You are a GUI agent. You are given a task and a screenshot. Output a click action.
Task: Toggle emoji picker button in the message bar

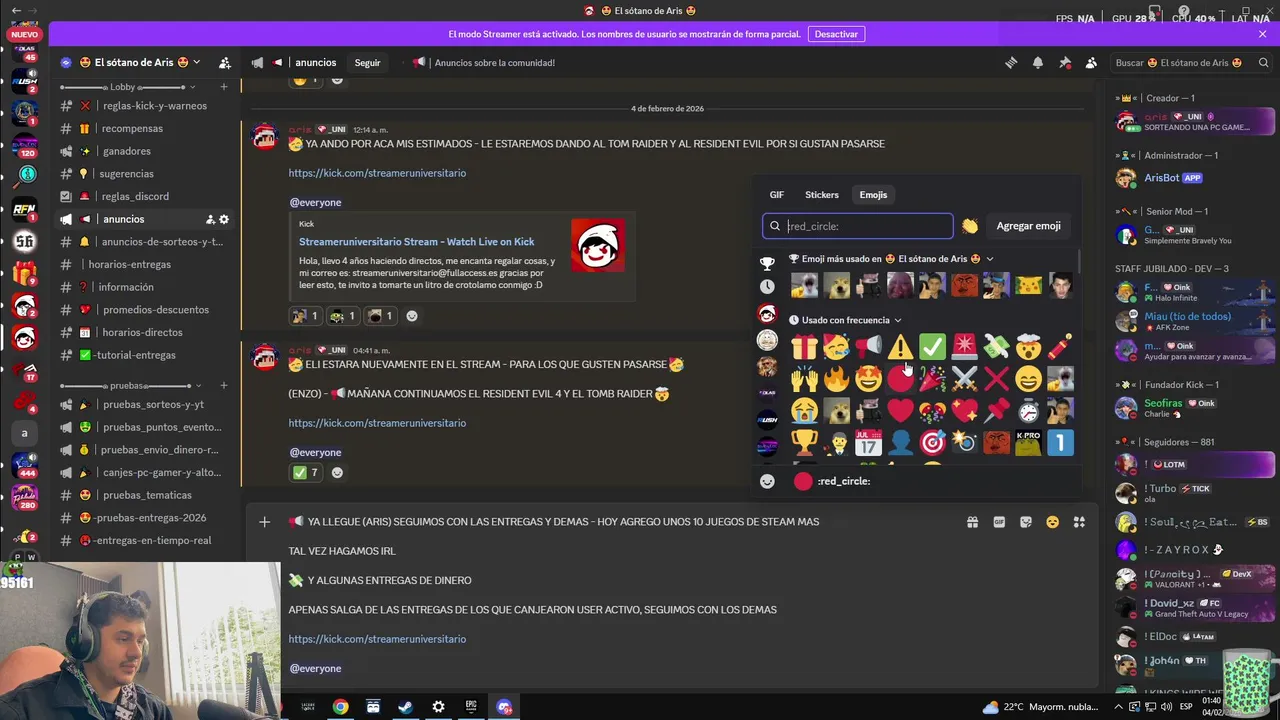coord(1052,522)
